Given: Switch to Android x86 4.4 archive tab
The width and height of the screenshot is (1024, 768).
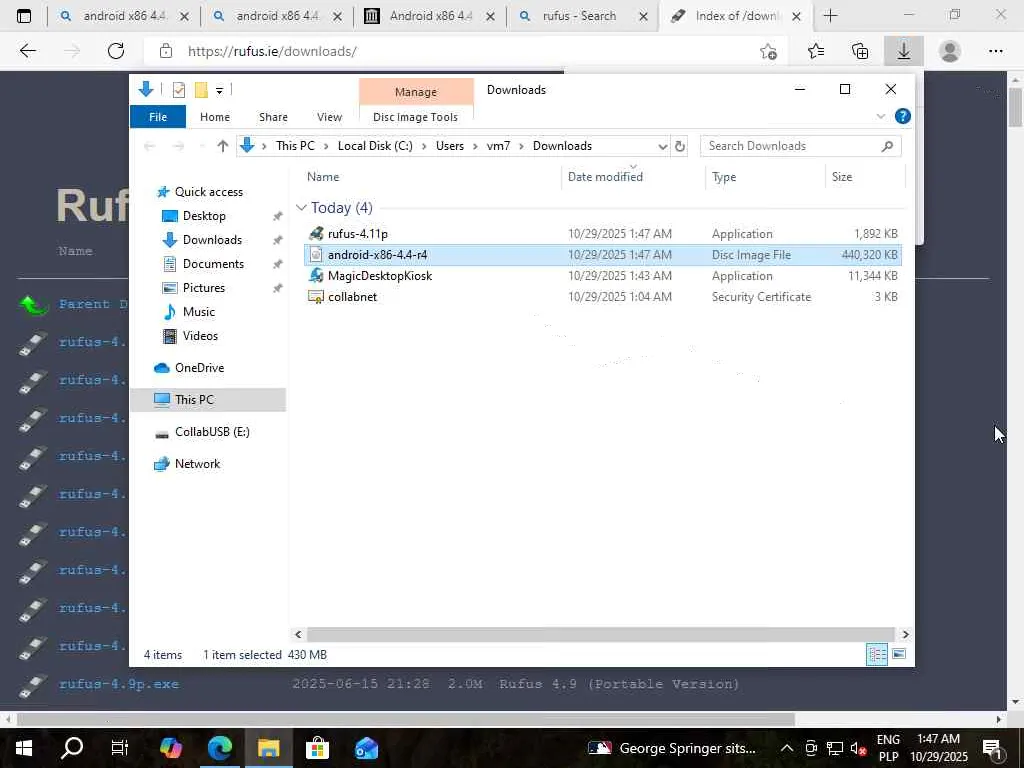Looking at the screenshot, I should [431, 16].
